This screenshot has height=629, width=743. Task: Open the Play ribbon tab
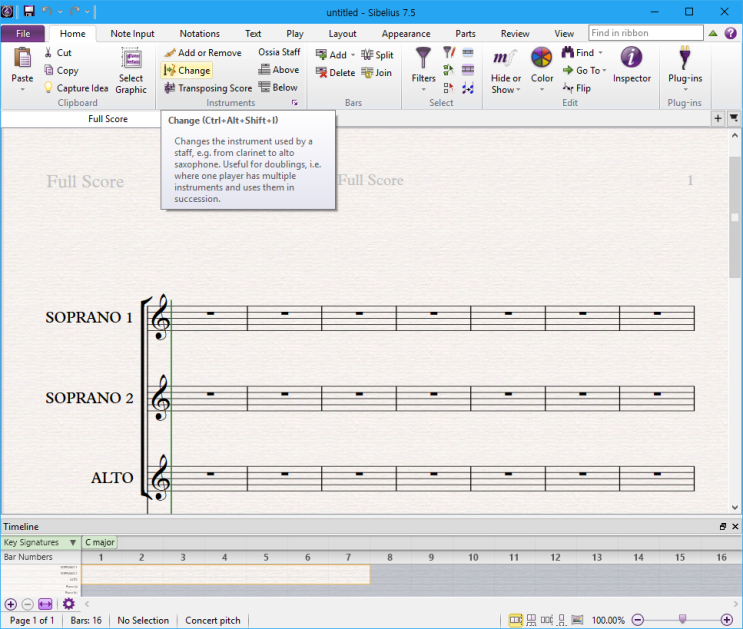click(x=295, y=34)
